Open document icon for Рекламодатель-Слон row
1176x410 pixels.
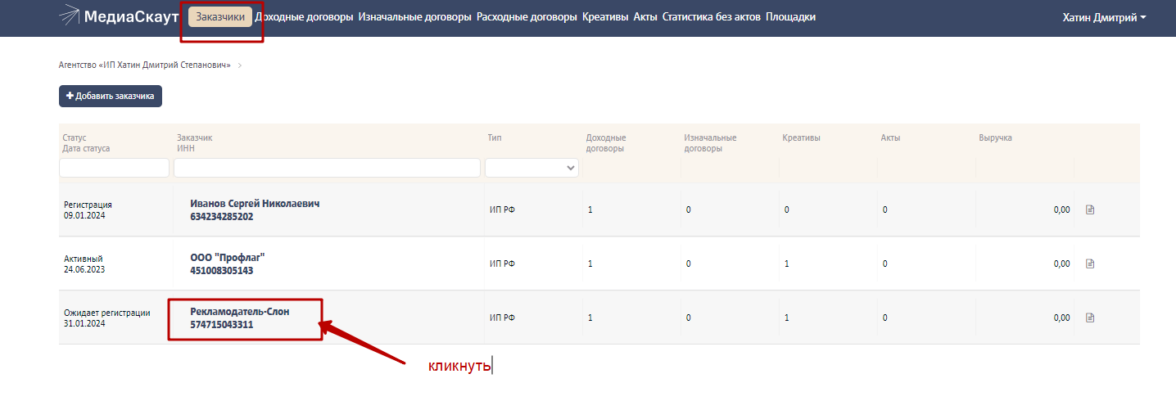click(x=1091, y=318)
